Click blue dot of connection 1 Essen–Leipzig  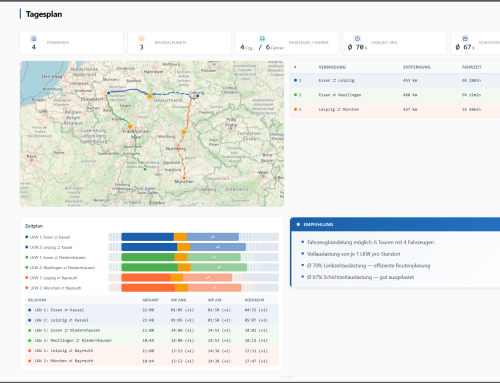295,80
